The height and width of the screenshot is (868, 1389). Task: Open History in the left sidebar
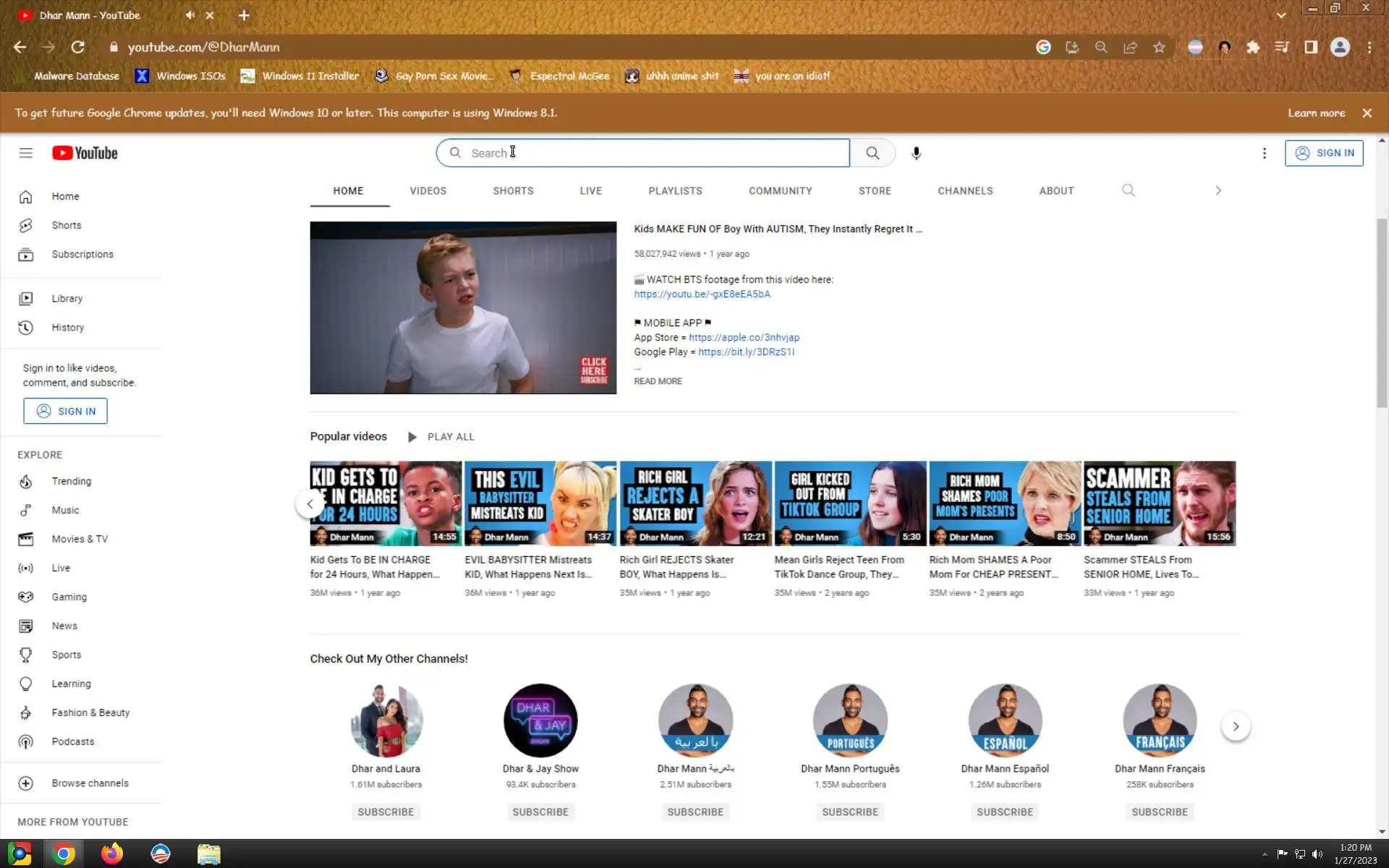(67, 327)
